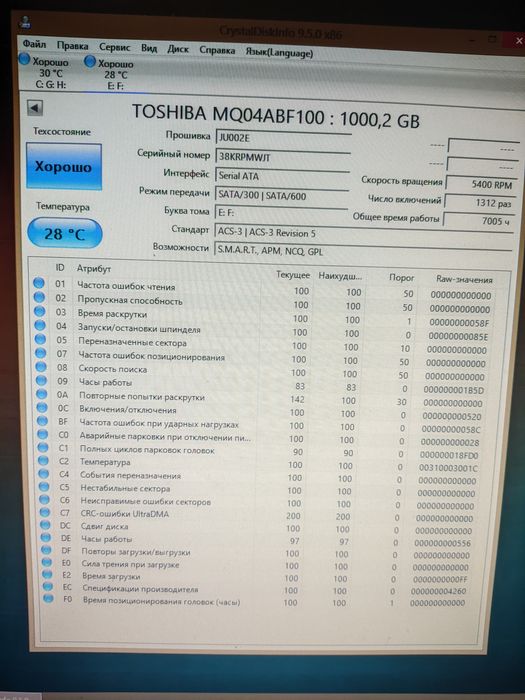Click the Порог column header

coord(401,277)
